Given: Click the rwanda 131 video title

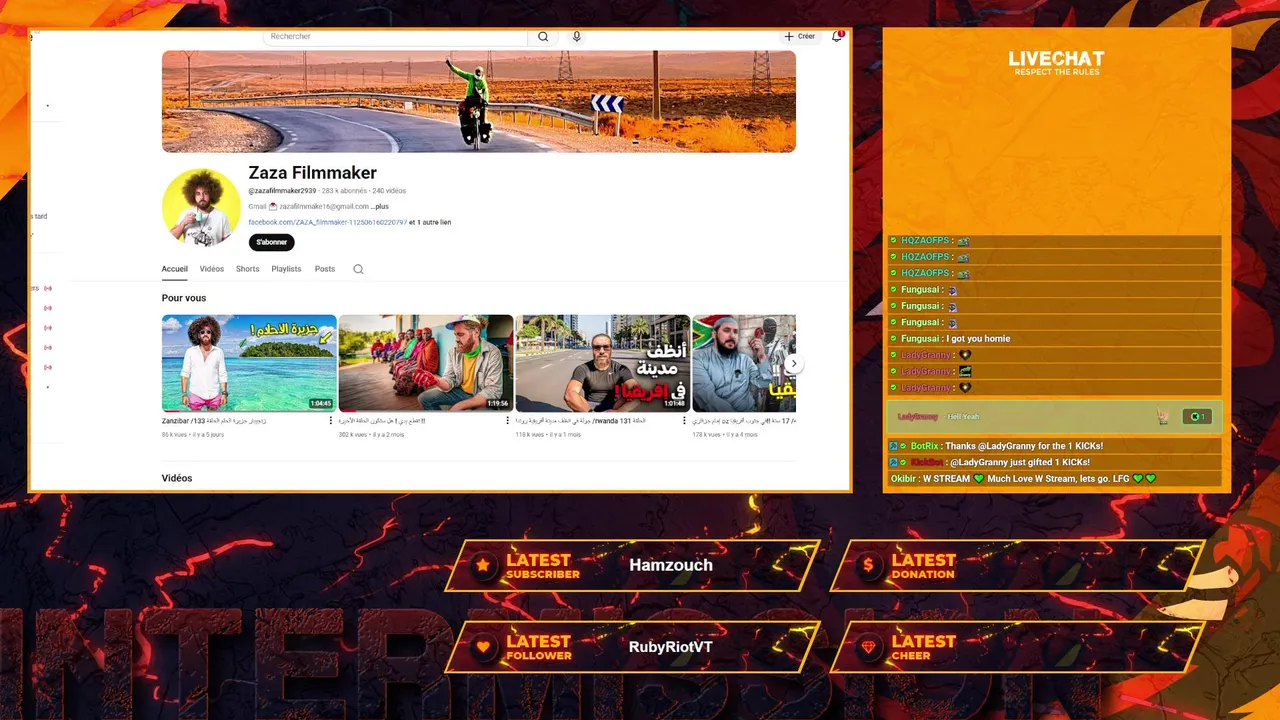Looking at the screenshot, I should coord(581,421).
